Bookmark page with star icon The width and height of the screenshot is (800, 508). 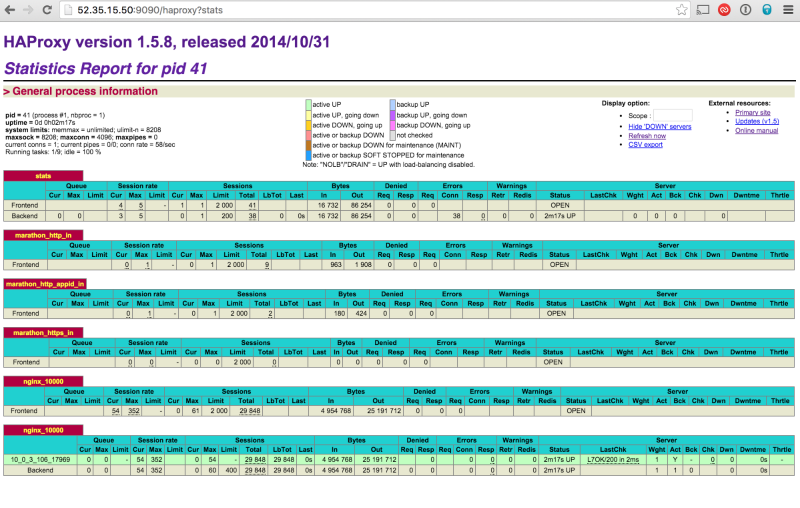(681, 10)
